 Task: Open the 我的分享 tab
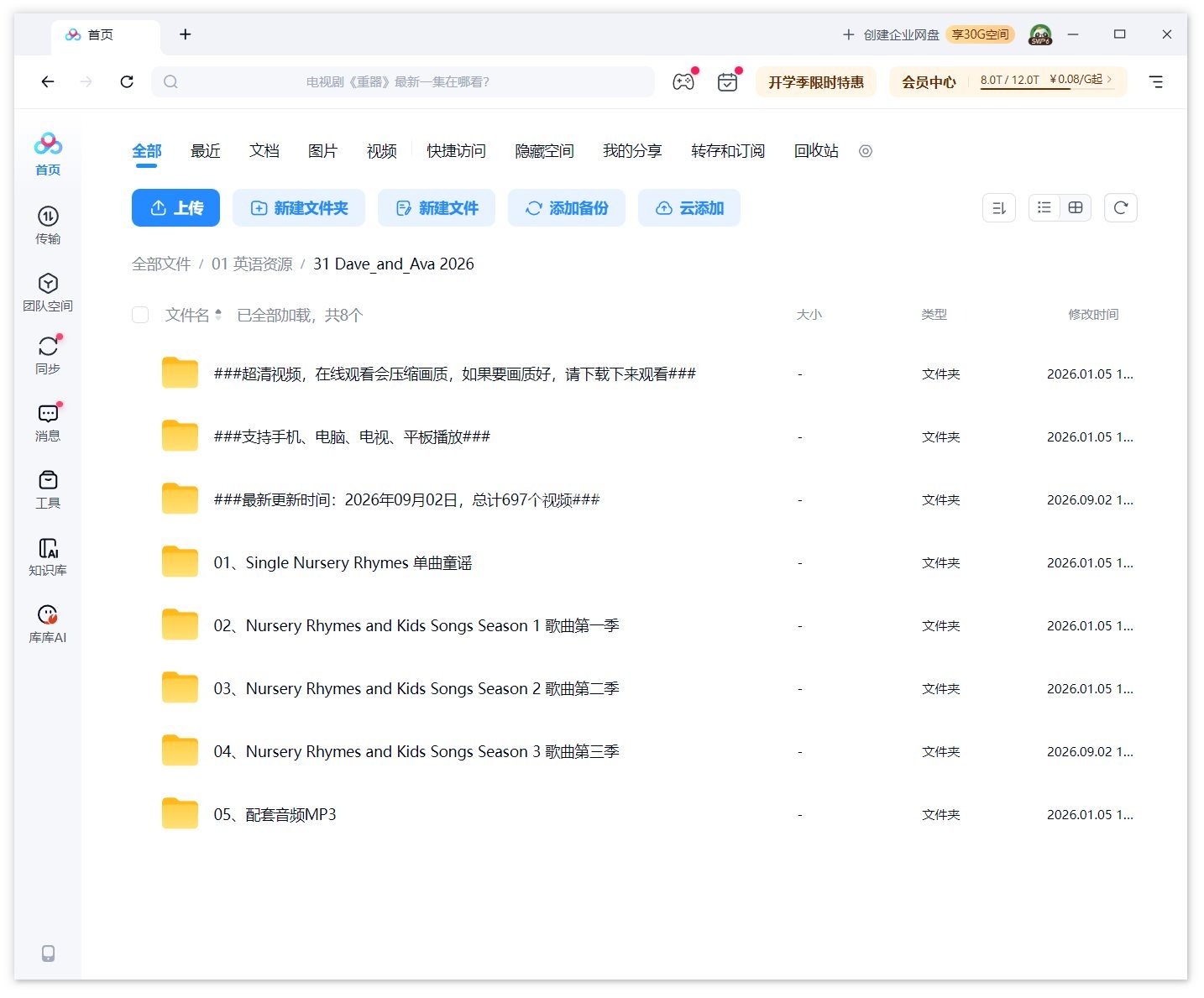click(x=632, y=151)
